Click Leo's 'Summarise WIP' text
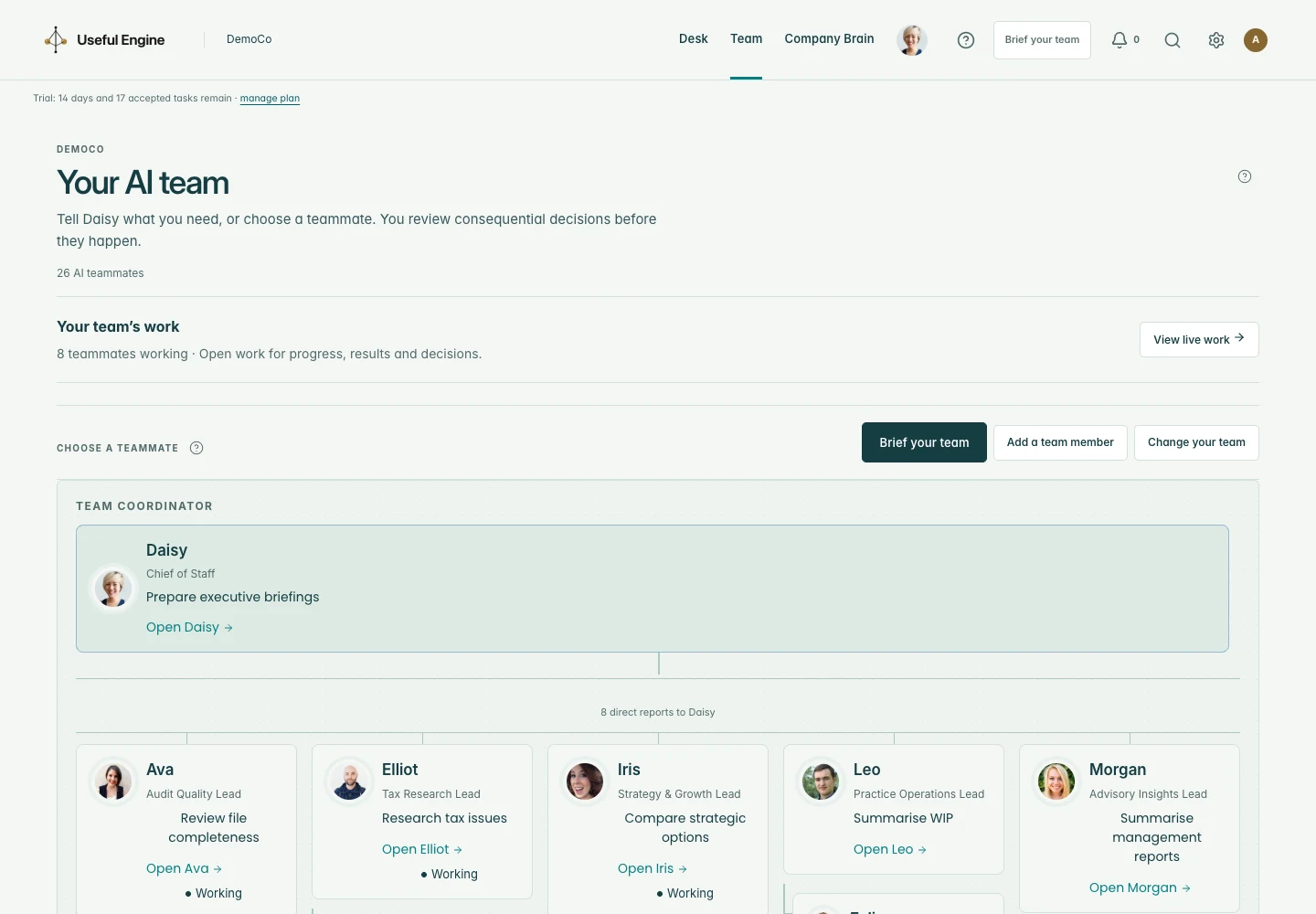This screenshot has width=1316, height=914. (903, 818)
